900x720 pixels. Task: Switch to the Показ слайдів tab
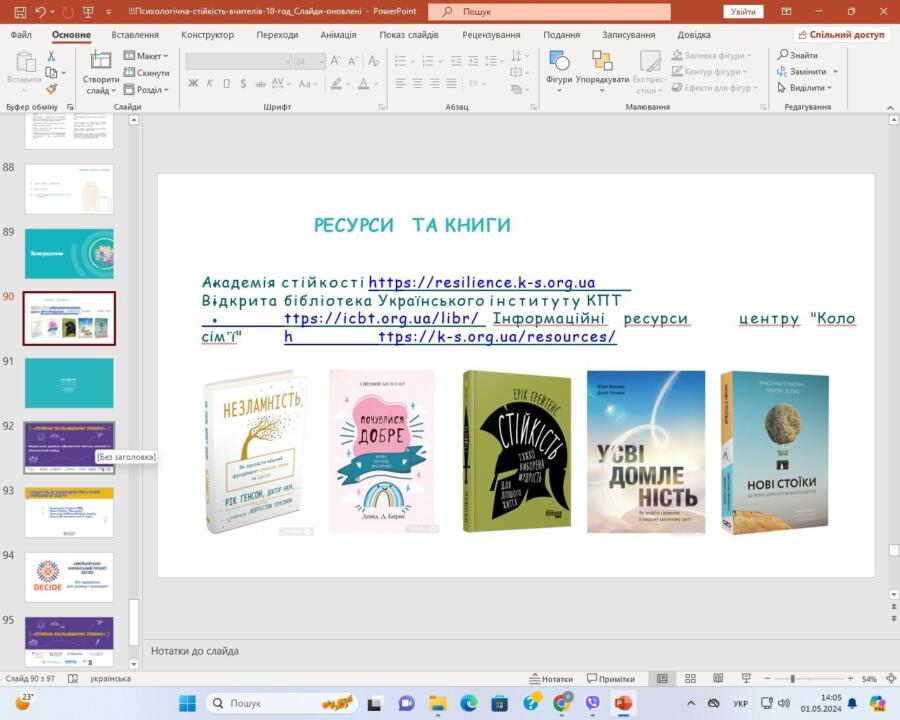(409, 34)
